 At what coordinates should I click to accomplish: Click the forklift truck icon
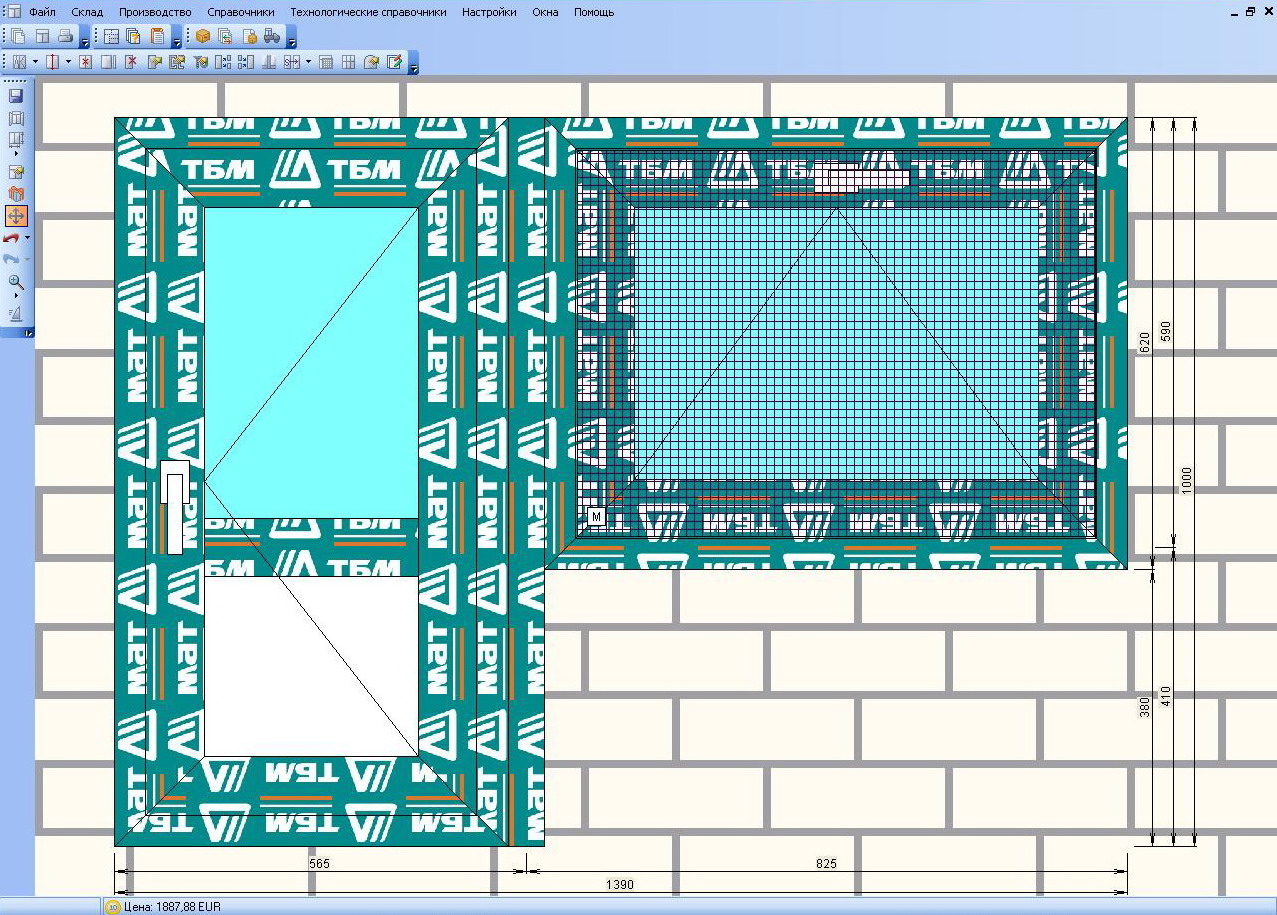tap(272, 36)
